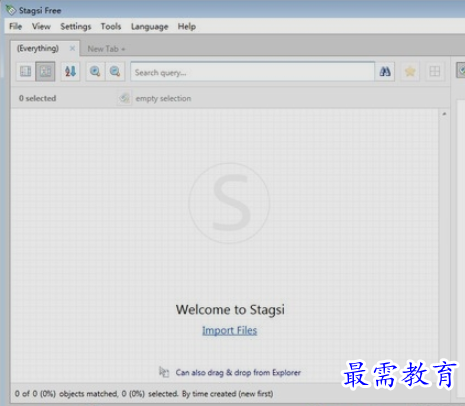Close the (Everything) tab
The height and width of the screenshot is (406, 465).
(72, 48)
